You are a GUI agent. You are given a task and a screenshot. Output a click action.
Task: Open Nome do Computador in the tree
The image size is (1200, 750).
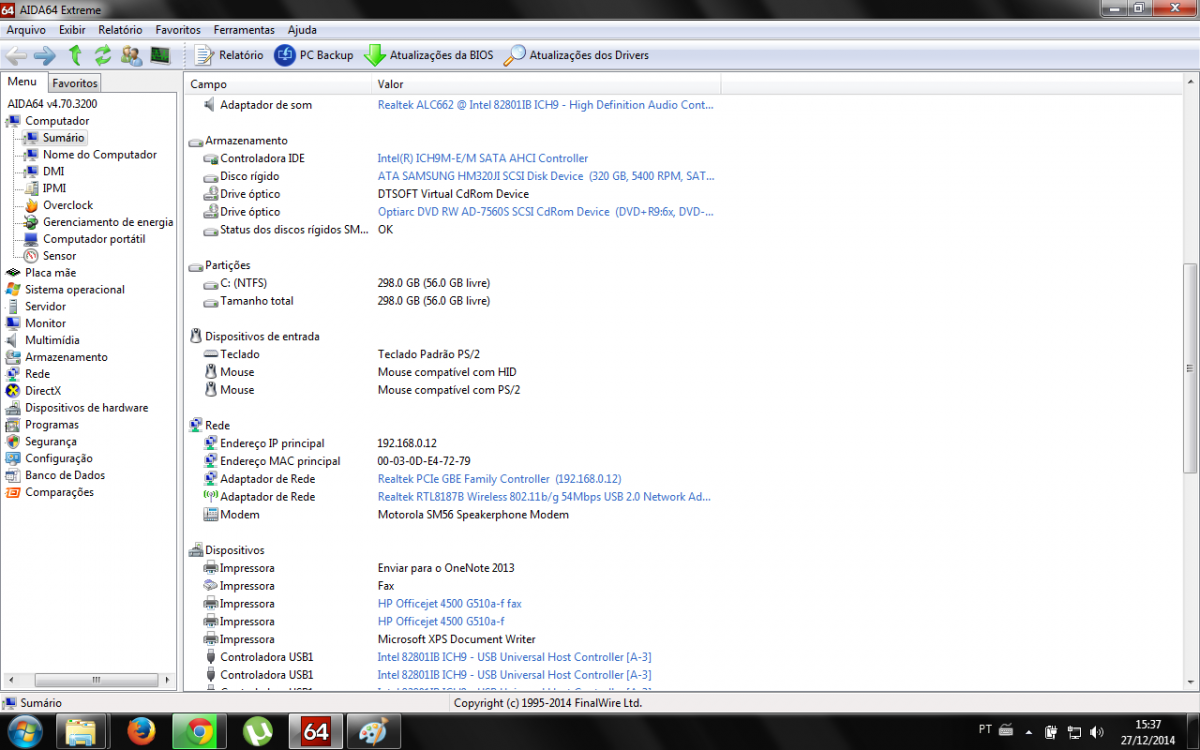(99, 155)
